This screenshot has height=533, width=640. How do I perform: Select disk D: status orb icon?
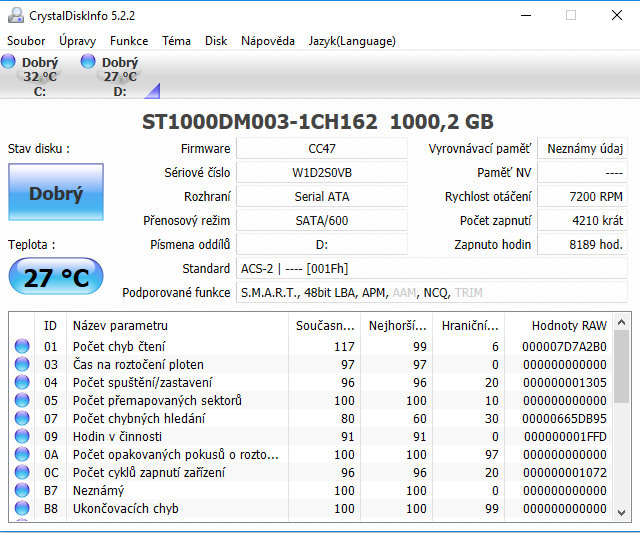[89, 62]
